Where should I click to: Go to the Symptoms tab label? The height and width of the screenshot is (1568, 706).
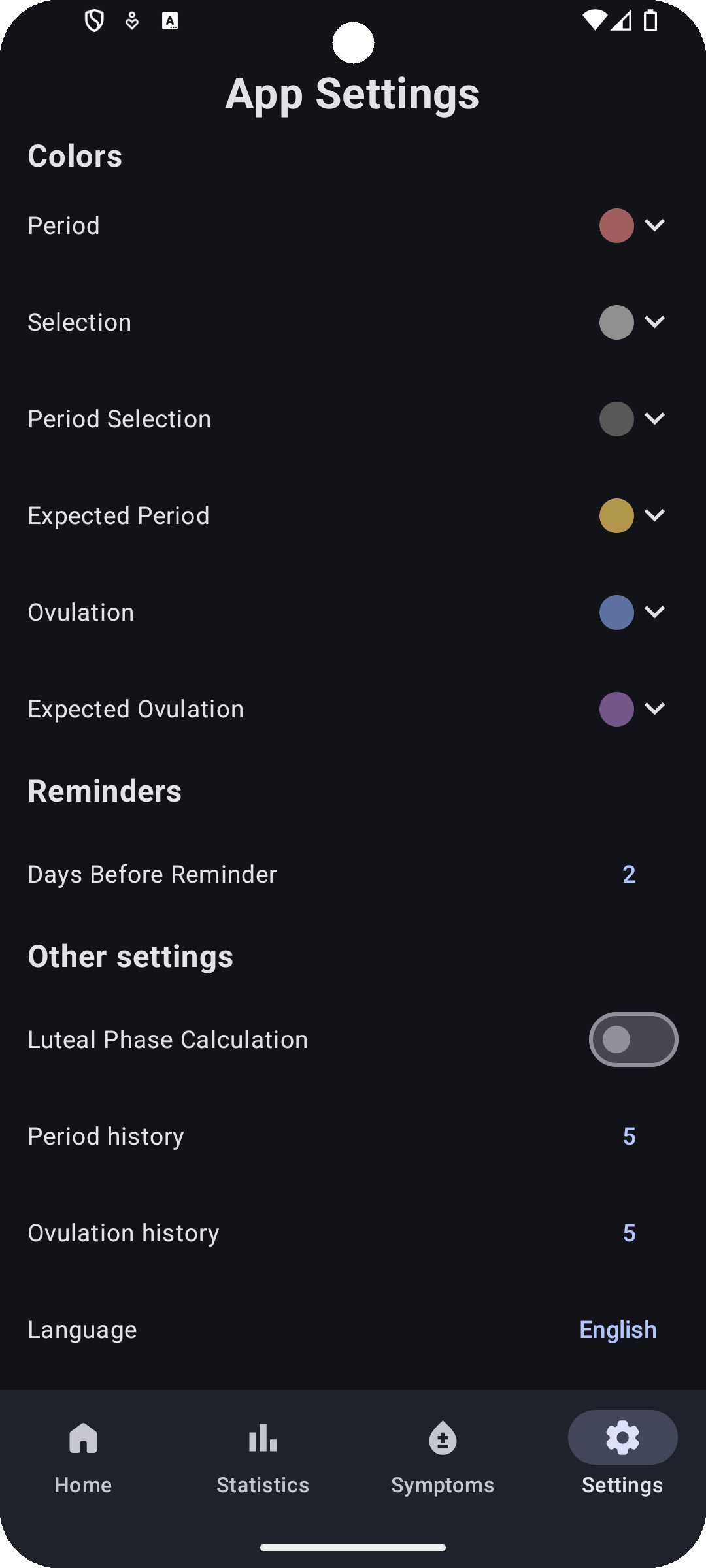coord(443,1485)
